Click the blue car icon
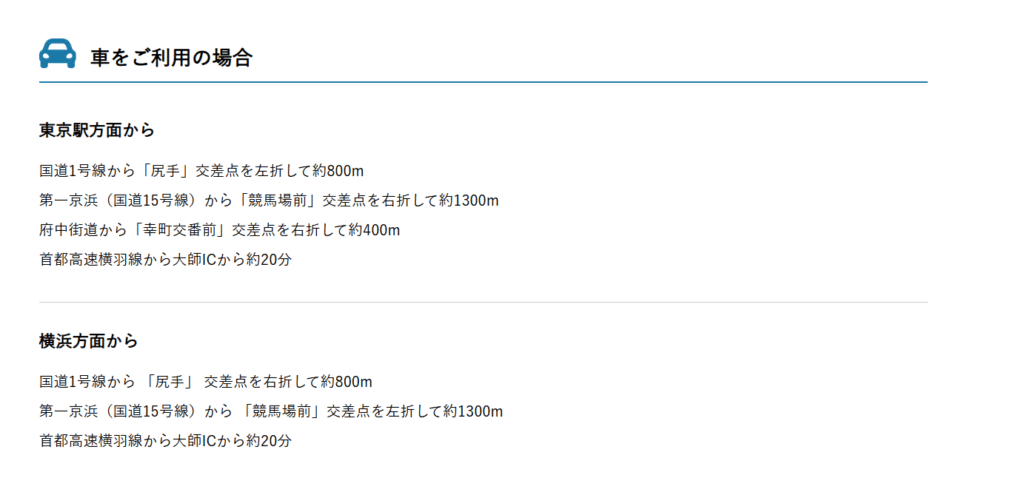The height and width of the screenshot is (478, 1024). pyautogui.click(x=57, y=54)
